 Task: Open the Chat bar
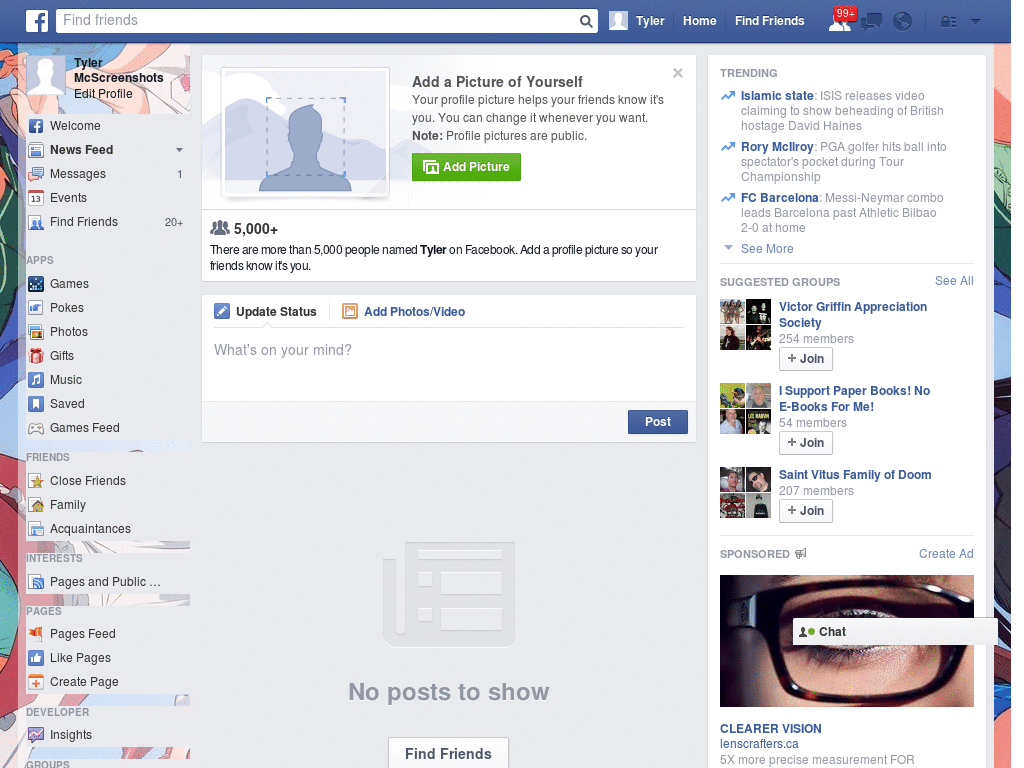tap(895, 632)
